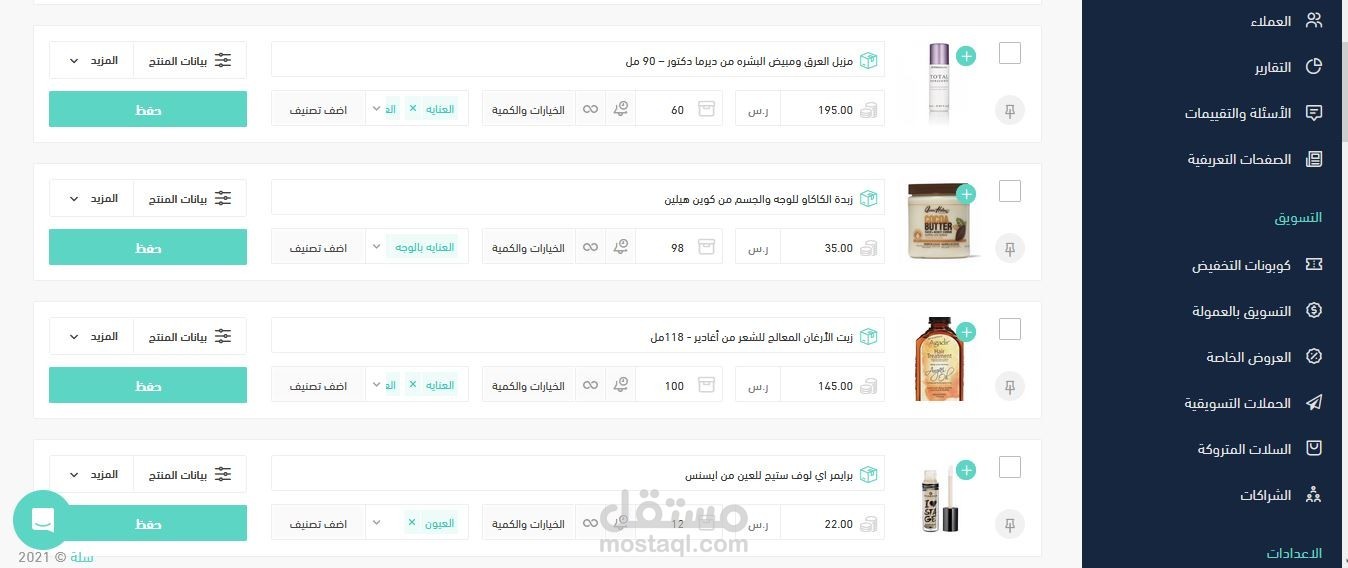The height and width of the screenshot is (568, 1348).
Task: Open the chat support bubble
Action: point(43,520)
